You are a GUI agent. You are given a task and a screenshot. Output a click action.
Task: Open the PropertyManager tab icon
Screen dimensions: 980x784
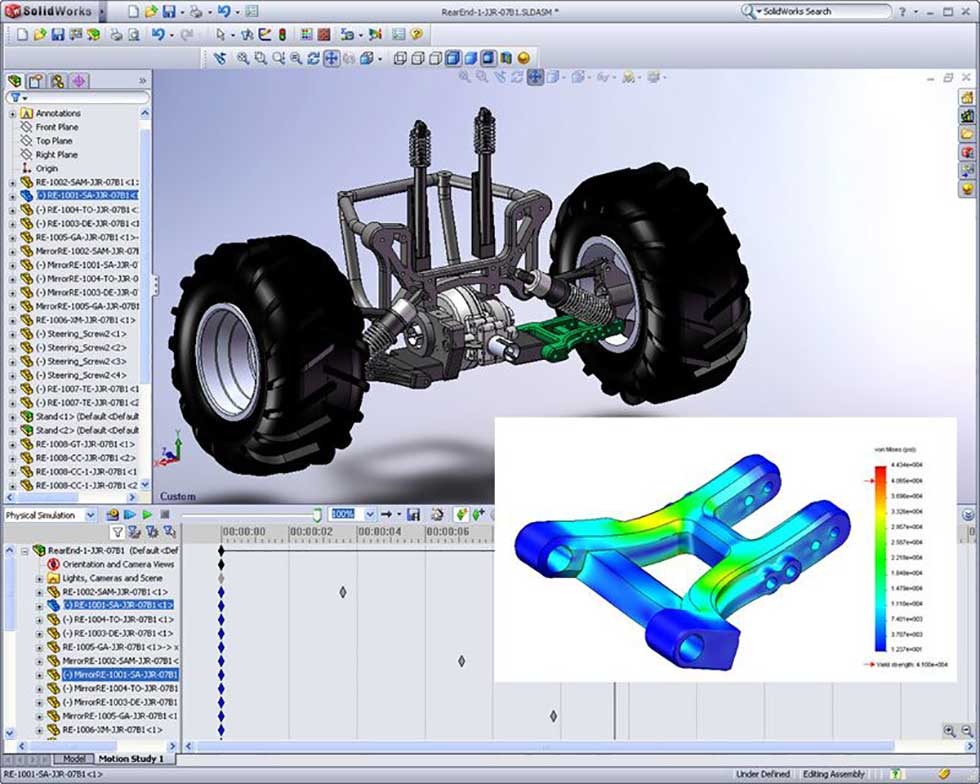tap(36, 81)
